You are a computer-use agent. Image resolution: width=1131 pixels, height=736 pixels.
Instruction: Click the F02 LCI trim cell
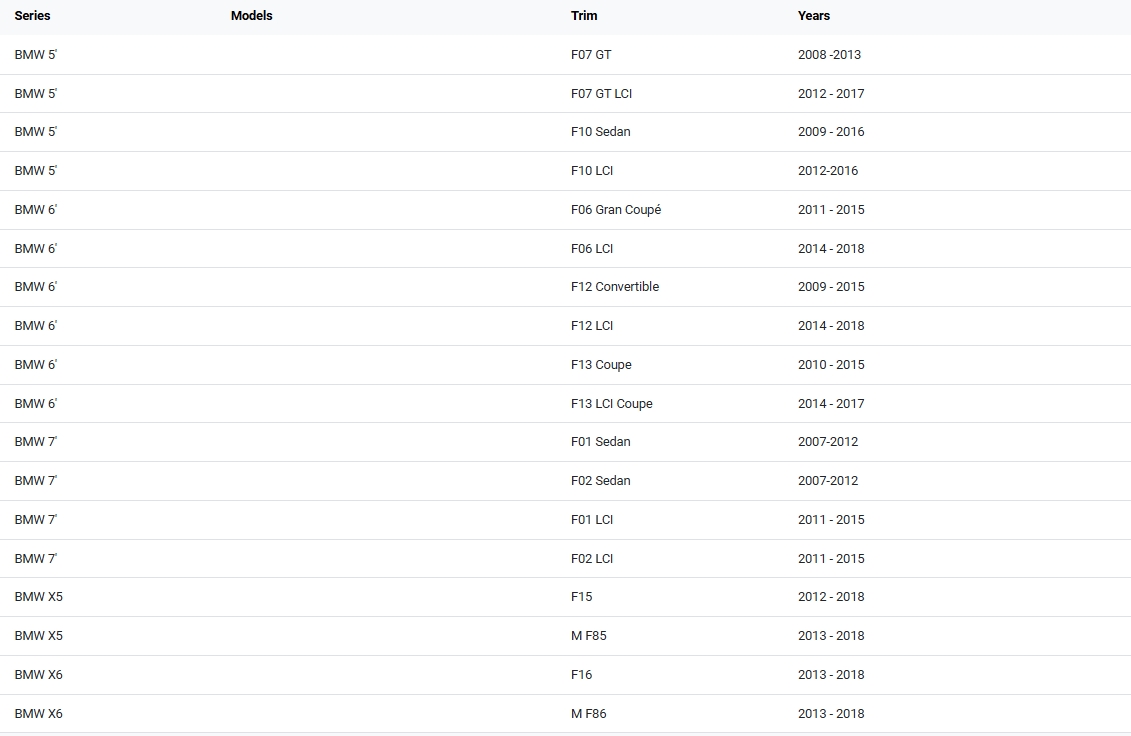(592, 559)
